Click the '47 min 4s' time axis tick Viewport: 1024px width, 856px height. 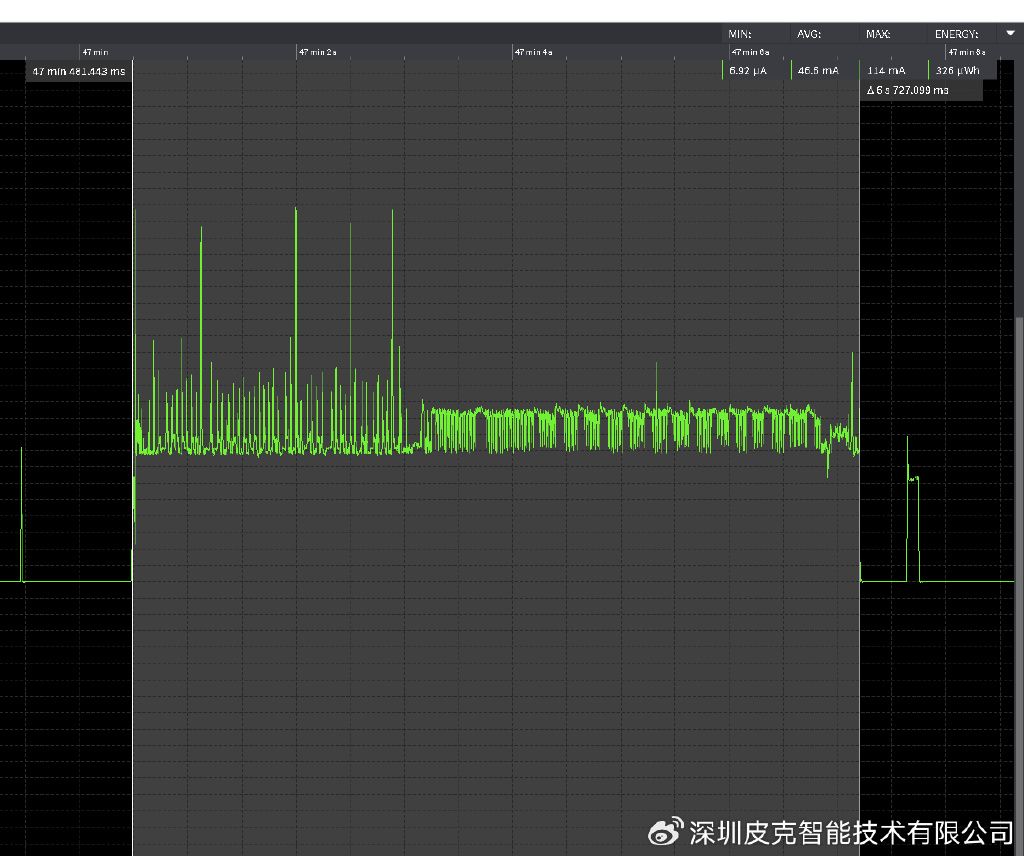[x=534, y=52]
